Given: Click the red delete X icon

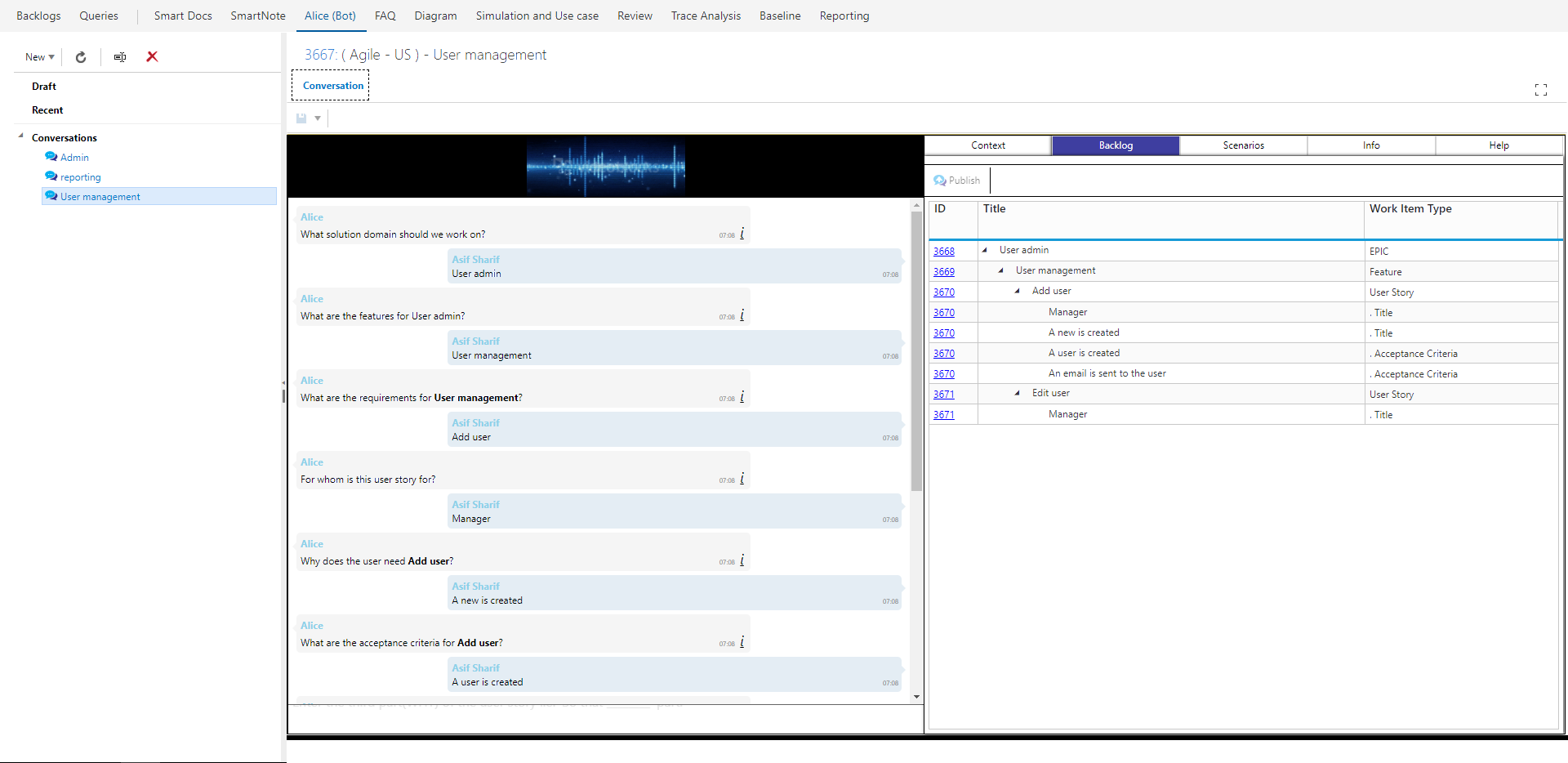Looking at the screenshot, I should 152,56.
